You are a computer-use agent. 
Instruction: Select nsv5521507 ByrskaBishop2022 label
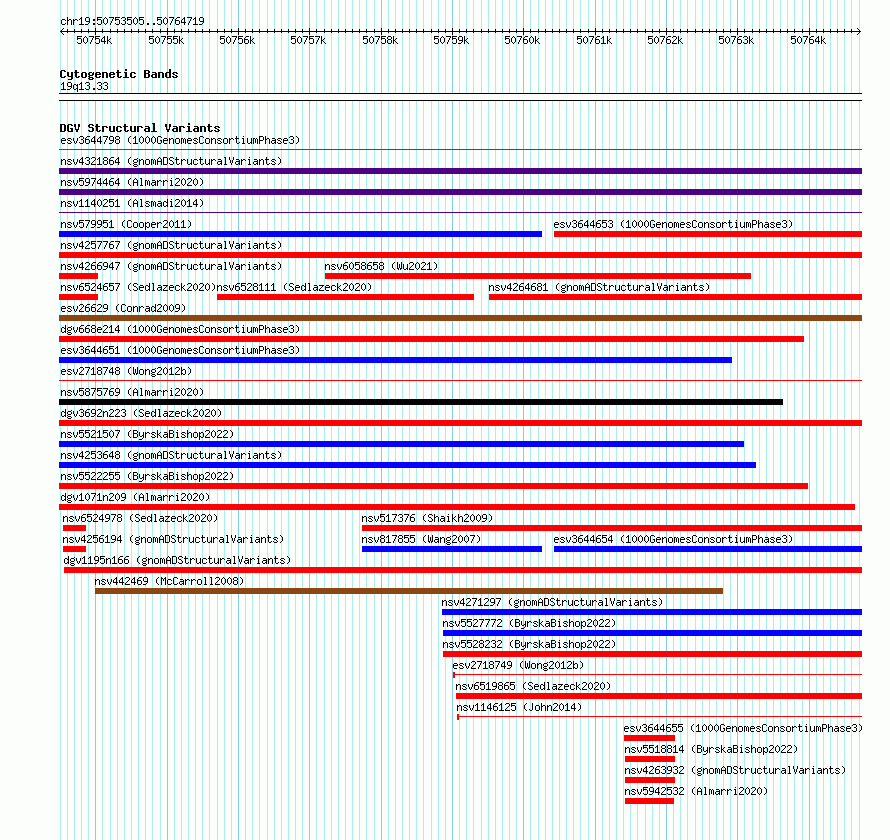coord(147,434)
